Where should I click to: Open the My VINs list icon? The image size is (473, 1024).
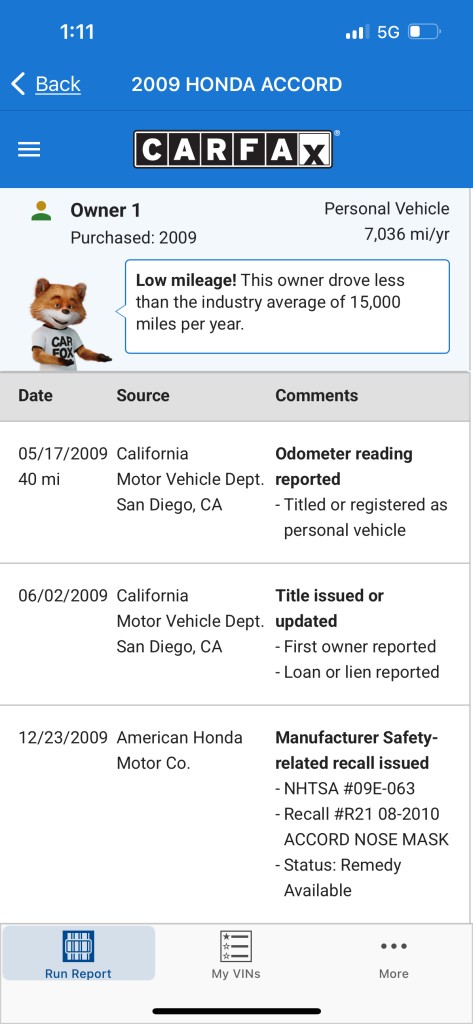pos(236,946)
